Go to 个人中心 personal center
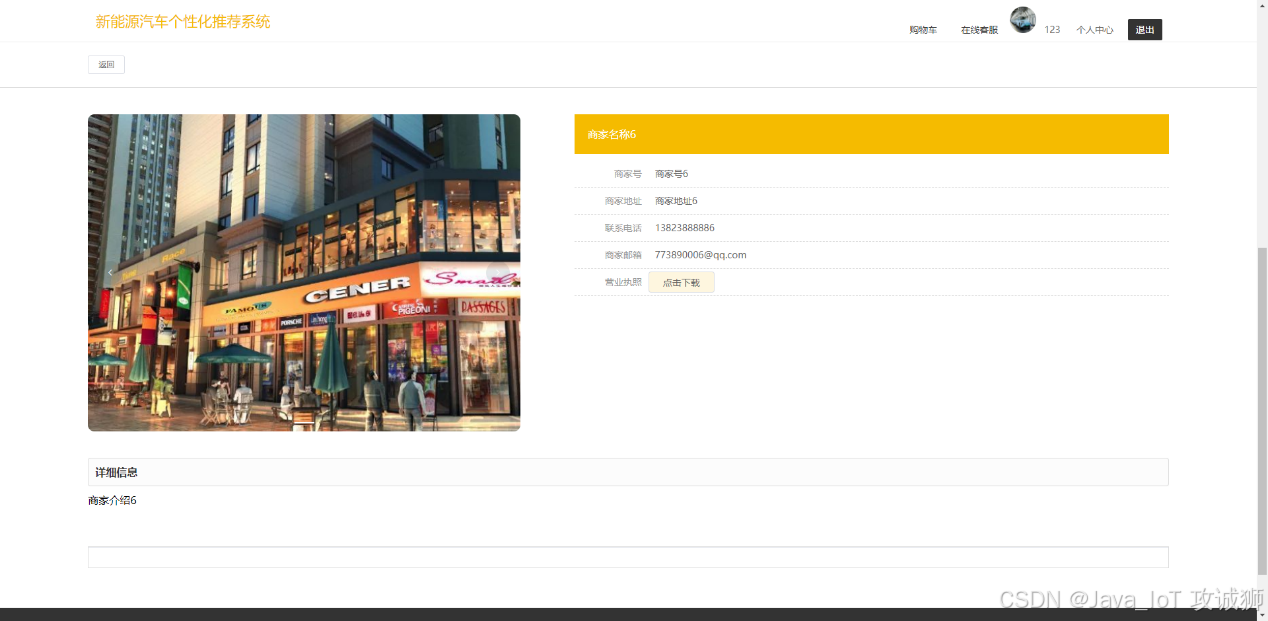This screenshot has width=1268, height=621. [1094, 30]
